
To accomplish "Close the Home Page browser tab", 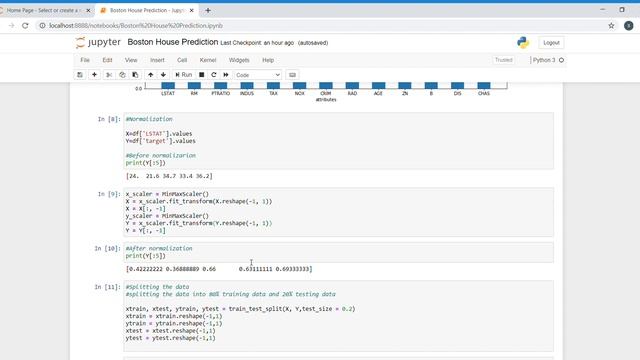I will [x=88, y=10].
